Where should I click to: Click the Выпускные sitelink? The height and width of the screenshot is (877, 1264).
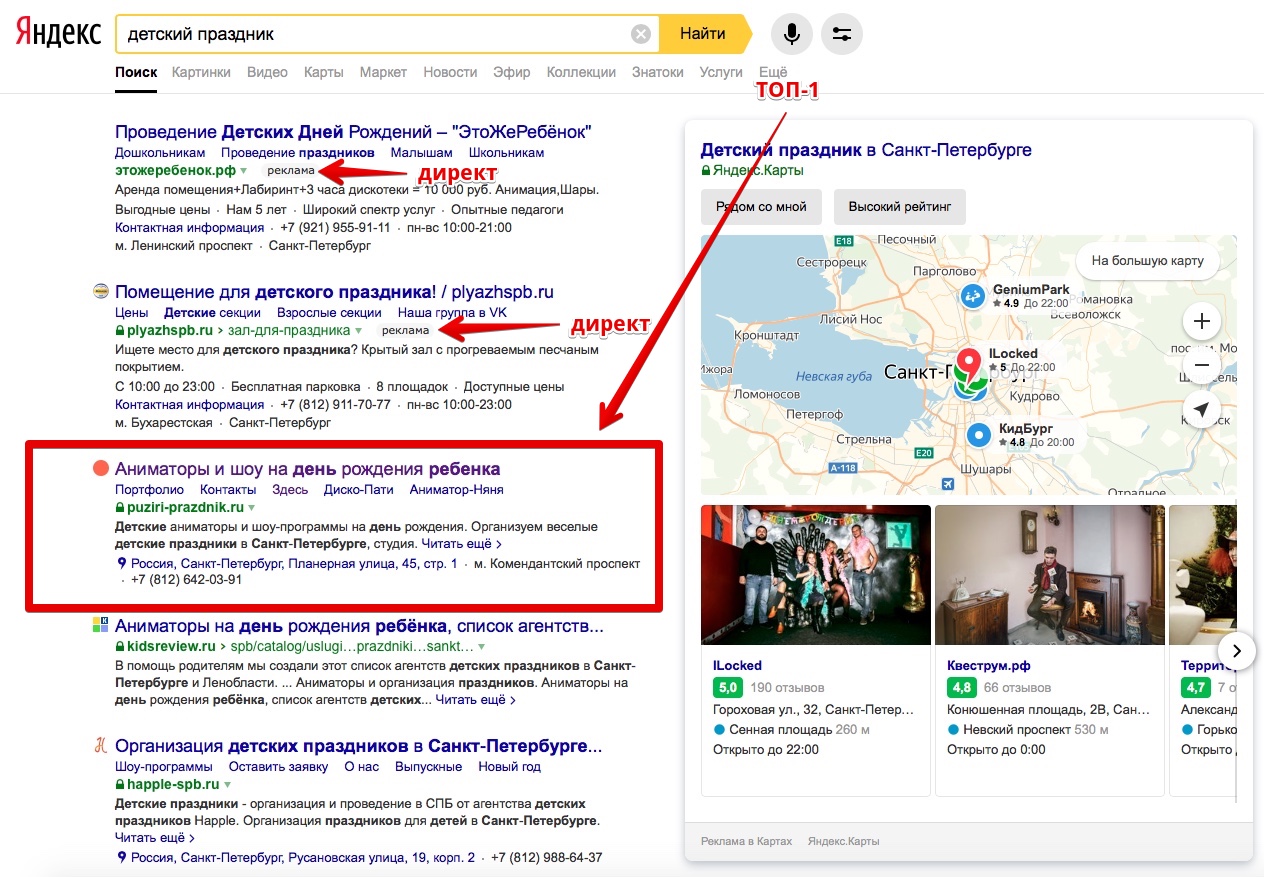point(428,767)
